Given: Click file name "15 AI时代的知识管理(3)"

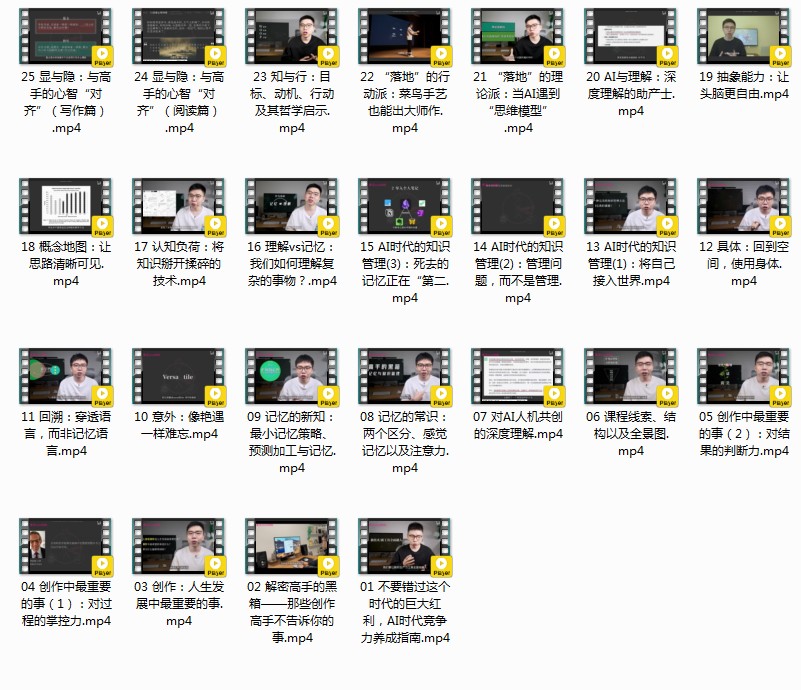Looking at the screenshot, I should pos(405,272).
